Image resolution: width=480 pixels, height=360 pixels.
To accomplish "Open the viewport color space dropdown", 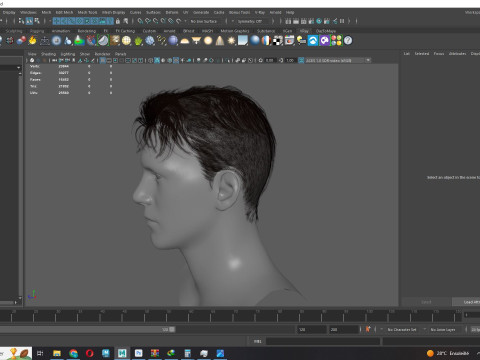I will pos(338,60).
